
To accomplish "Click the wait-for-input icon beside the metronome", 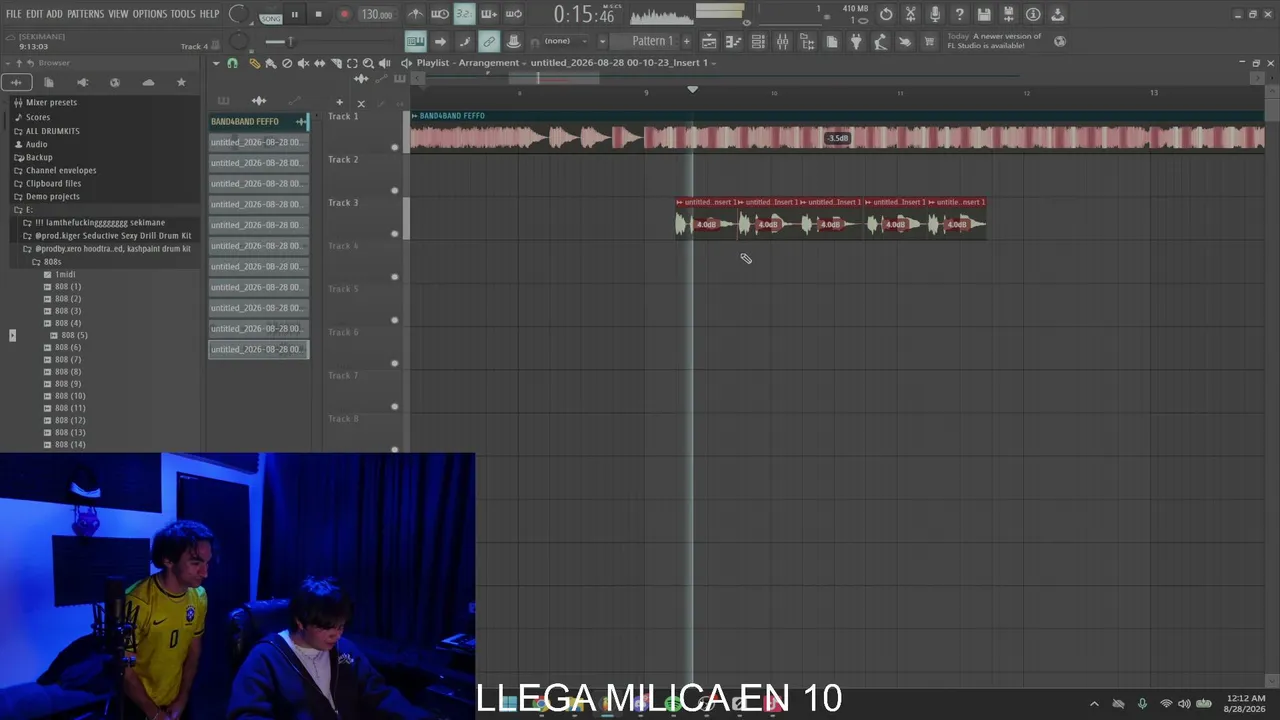I will pos(440,14).
